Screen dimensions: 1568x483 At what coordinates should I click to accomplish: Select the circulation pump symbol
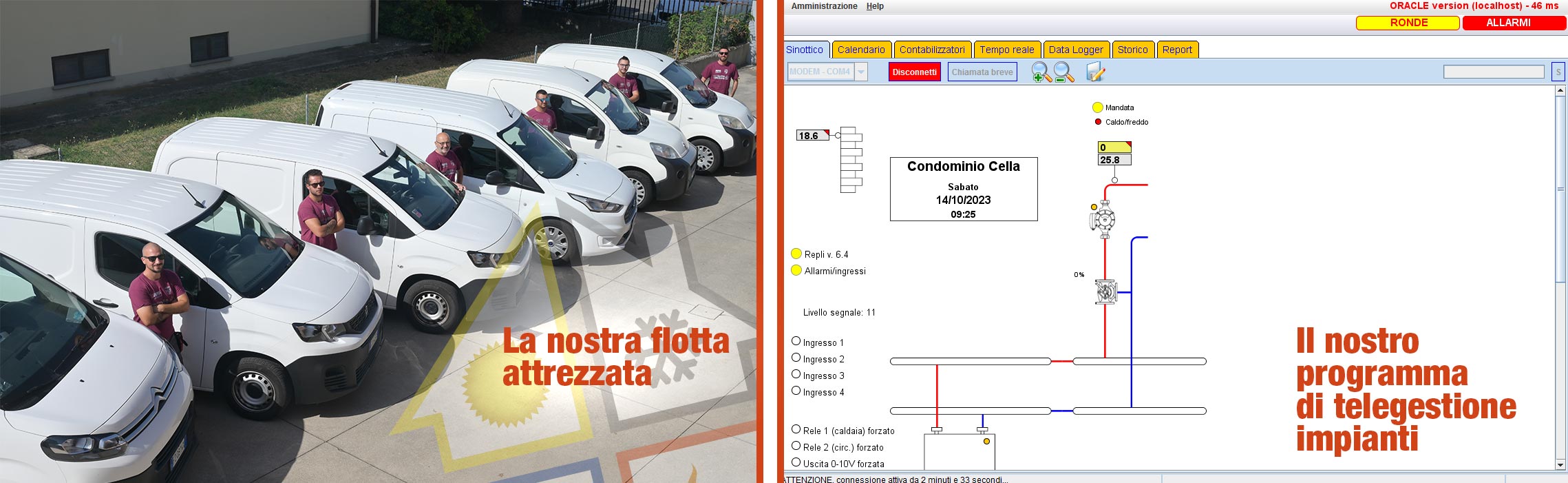[1104, 220]
